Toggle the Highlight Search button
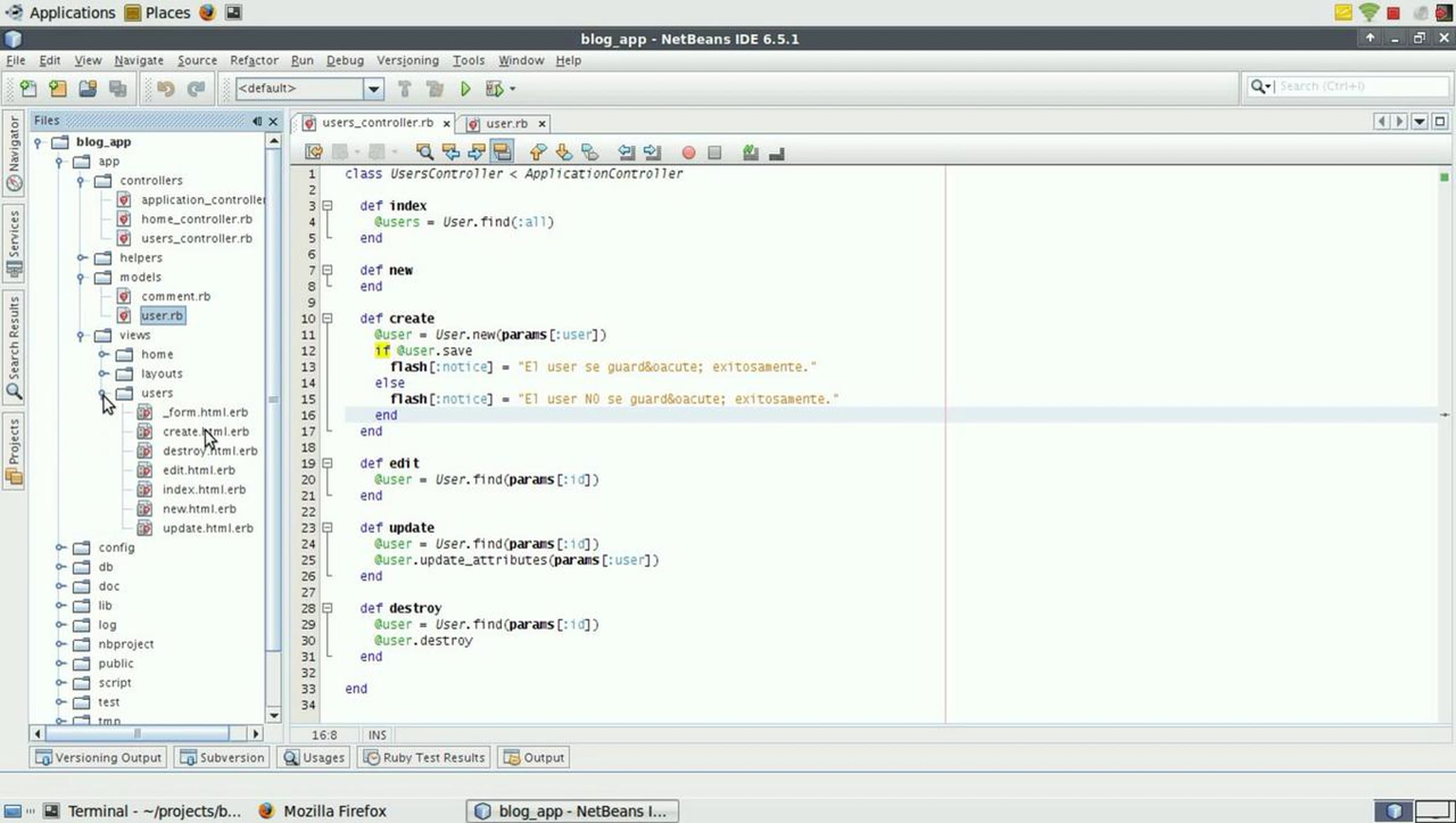 pos(502,152)
